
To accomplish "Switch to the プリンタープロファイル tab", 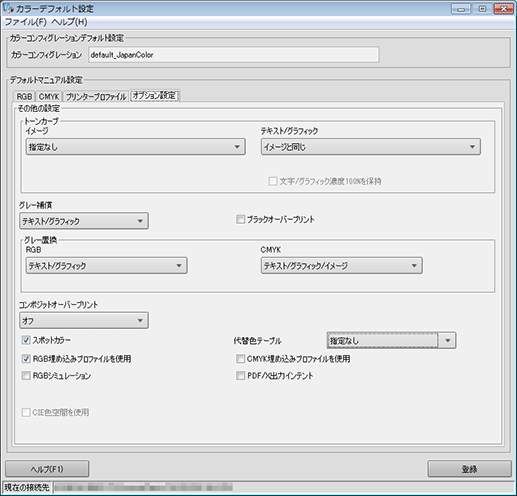I will coord(96,96).
